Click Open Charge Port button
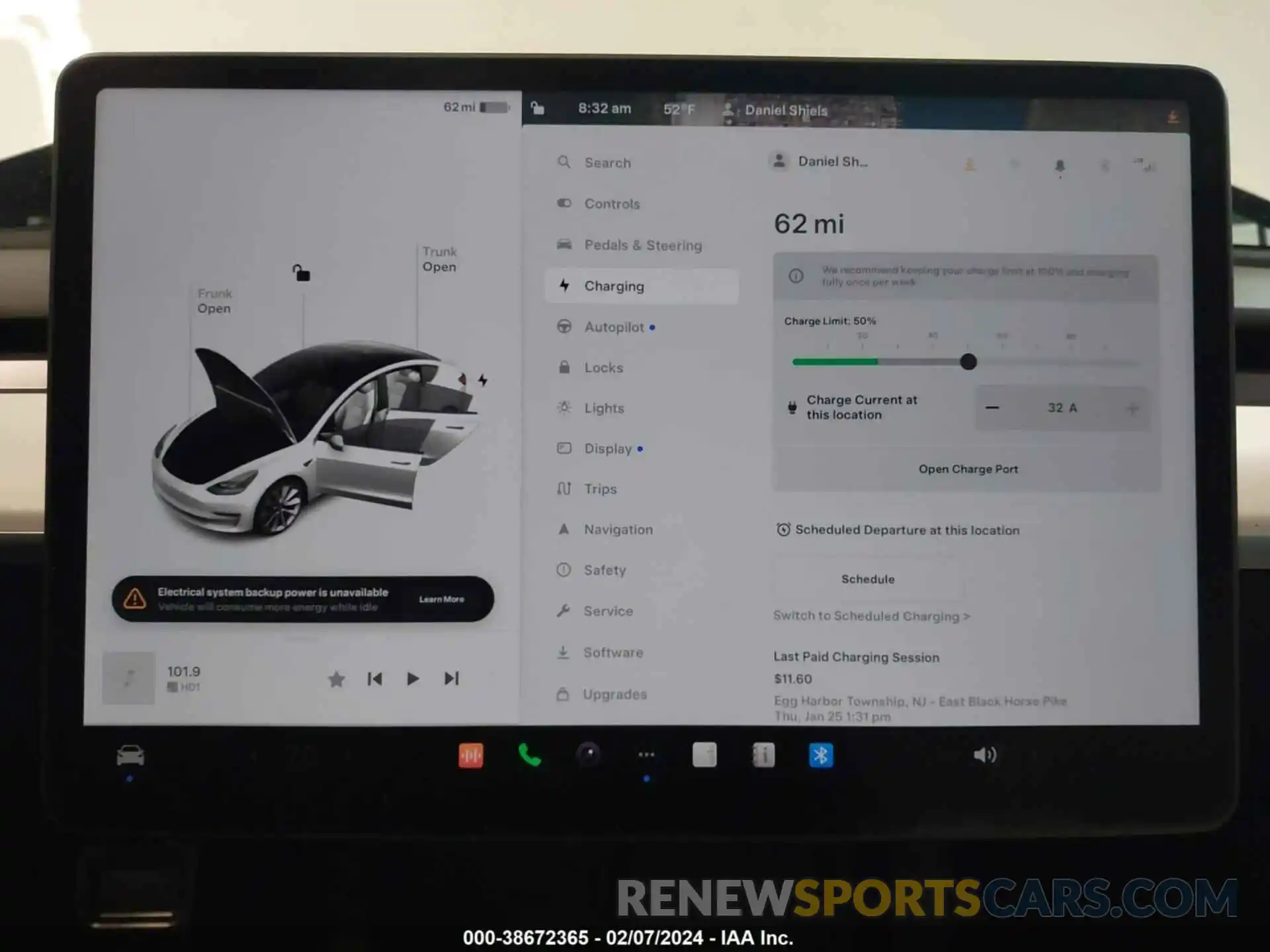 (x=967, y=468)
